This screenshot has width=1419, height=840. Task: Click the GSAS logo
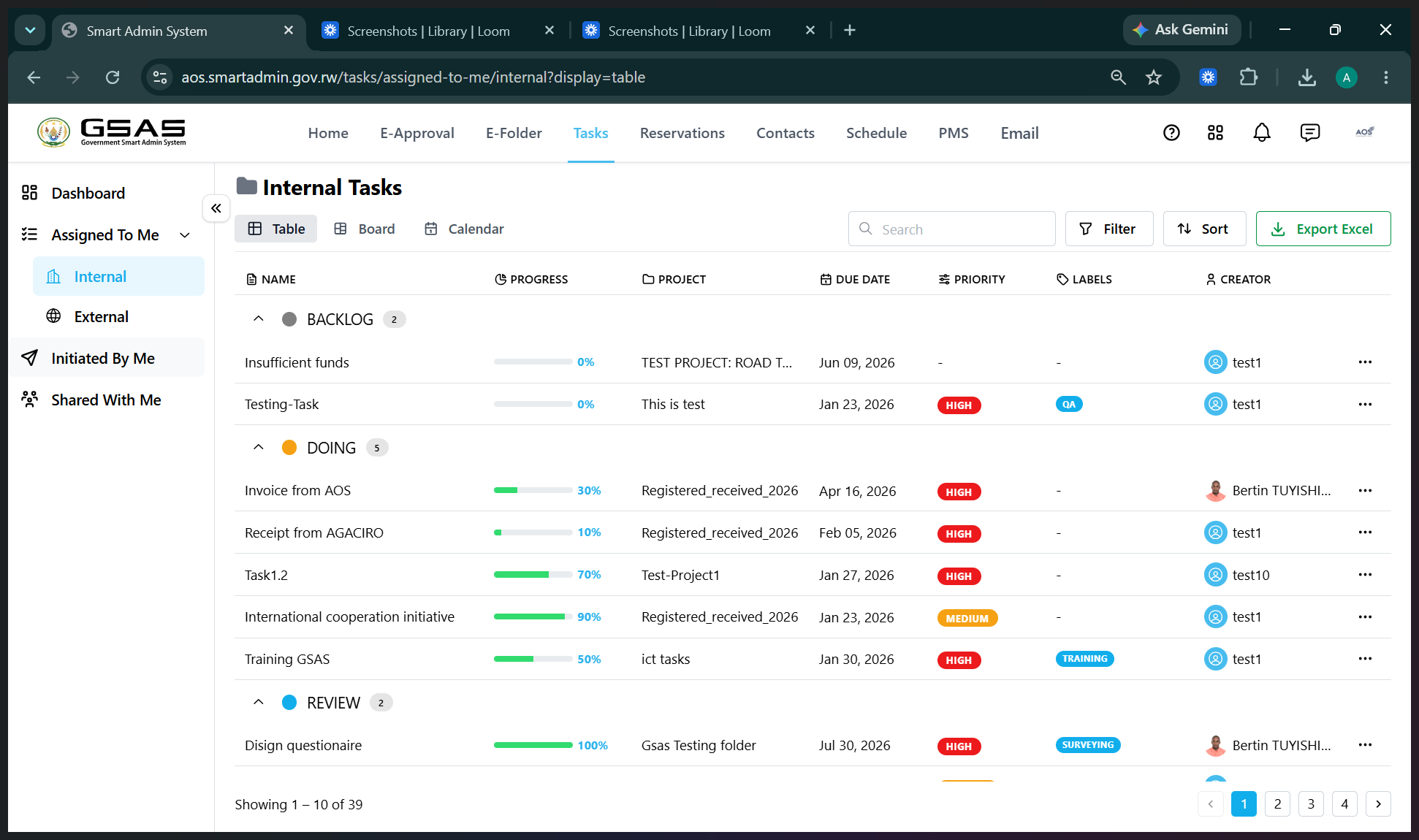(x=113, y=132)
